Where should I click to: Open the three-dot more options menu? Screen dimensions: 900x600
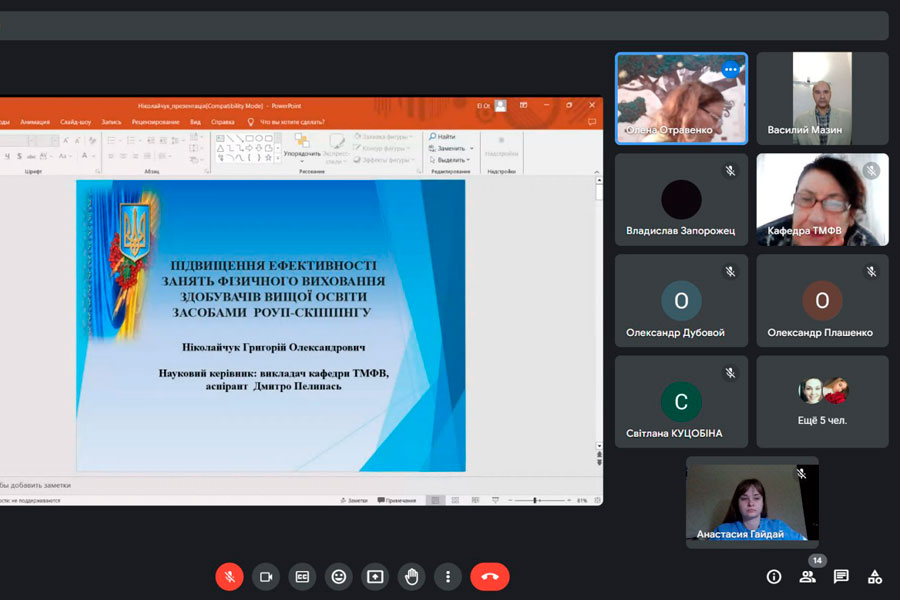[448, 577]
